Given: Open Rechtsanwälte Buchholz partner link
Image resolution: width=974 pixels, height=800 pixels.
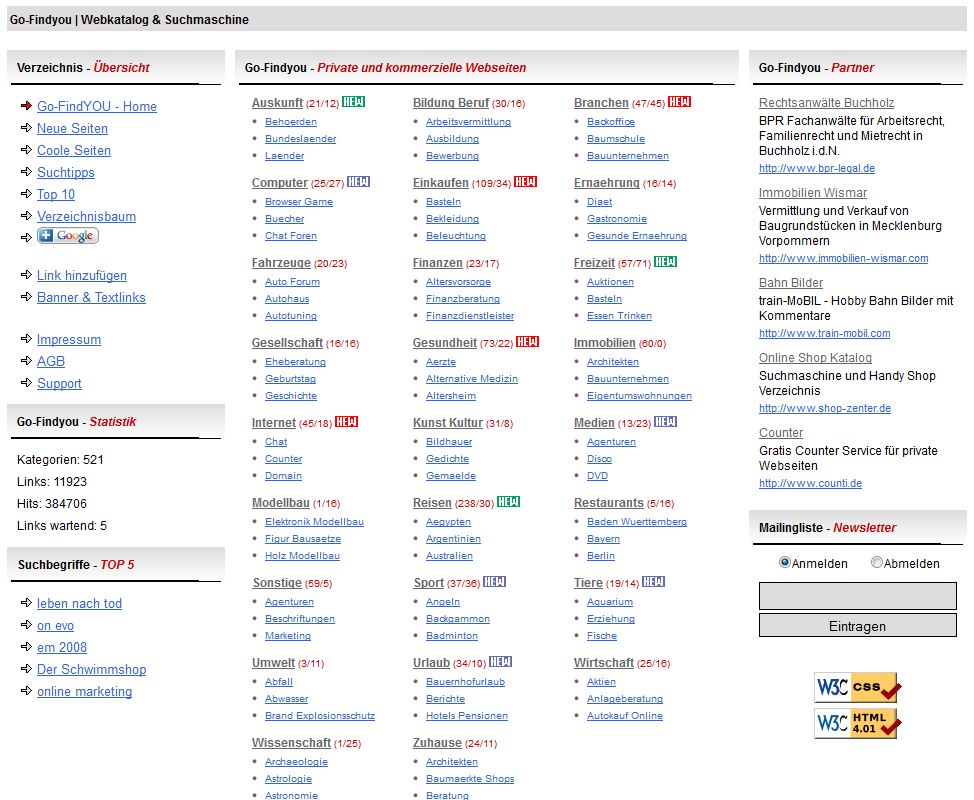Looking at the screenshot, I should click(826, 103).
